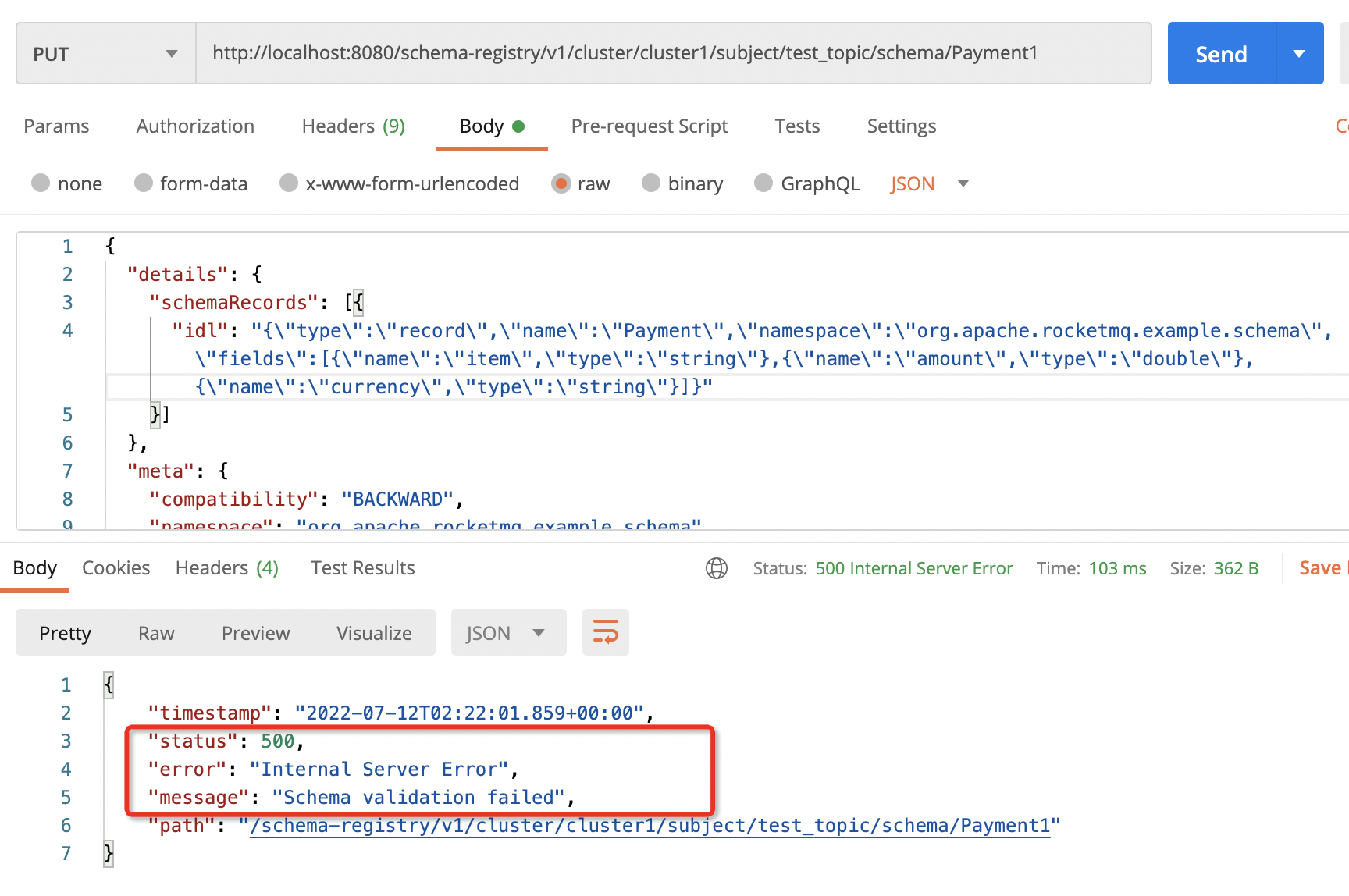Viewport: 1349px width, 896px height.
Task: Switch to the Pre-request Script tab
Action: pos(650,126)
